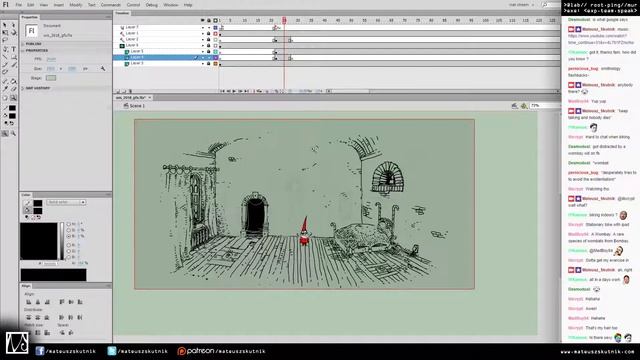Open the workspace switcher dropdown in top bar
Image resolution: width=640 pixels, height=360 pixels.
(x=521, y=5)
